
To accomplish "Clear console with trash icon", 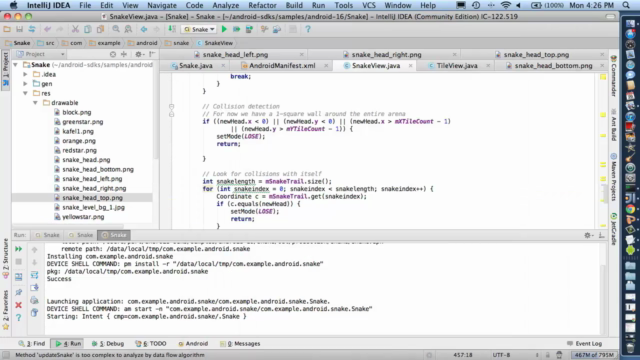I will [34, 313].
